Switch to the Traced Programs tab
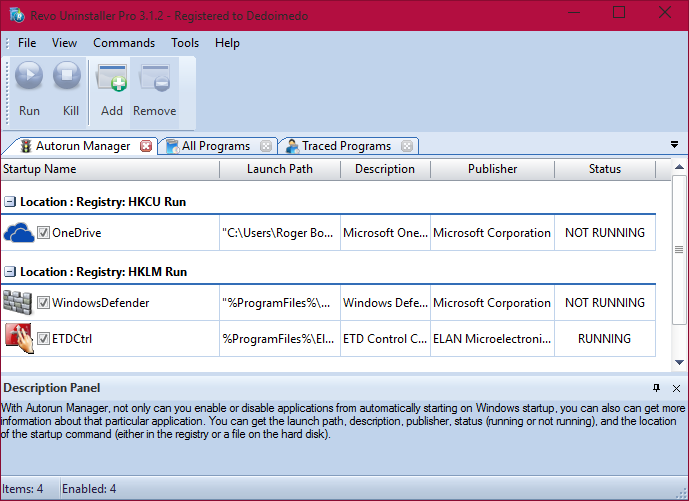This screenshot has height=501, width=689. coord(346,146)
